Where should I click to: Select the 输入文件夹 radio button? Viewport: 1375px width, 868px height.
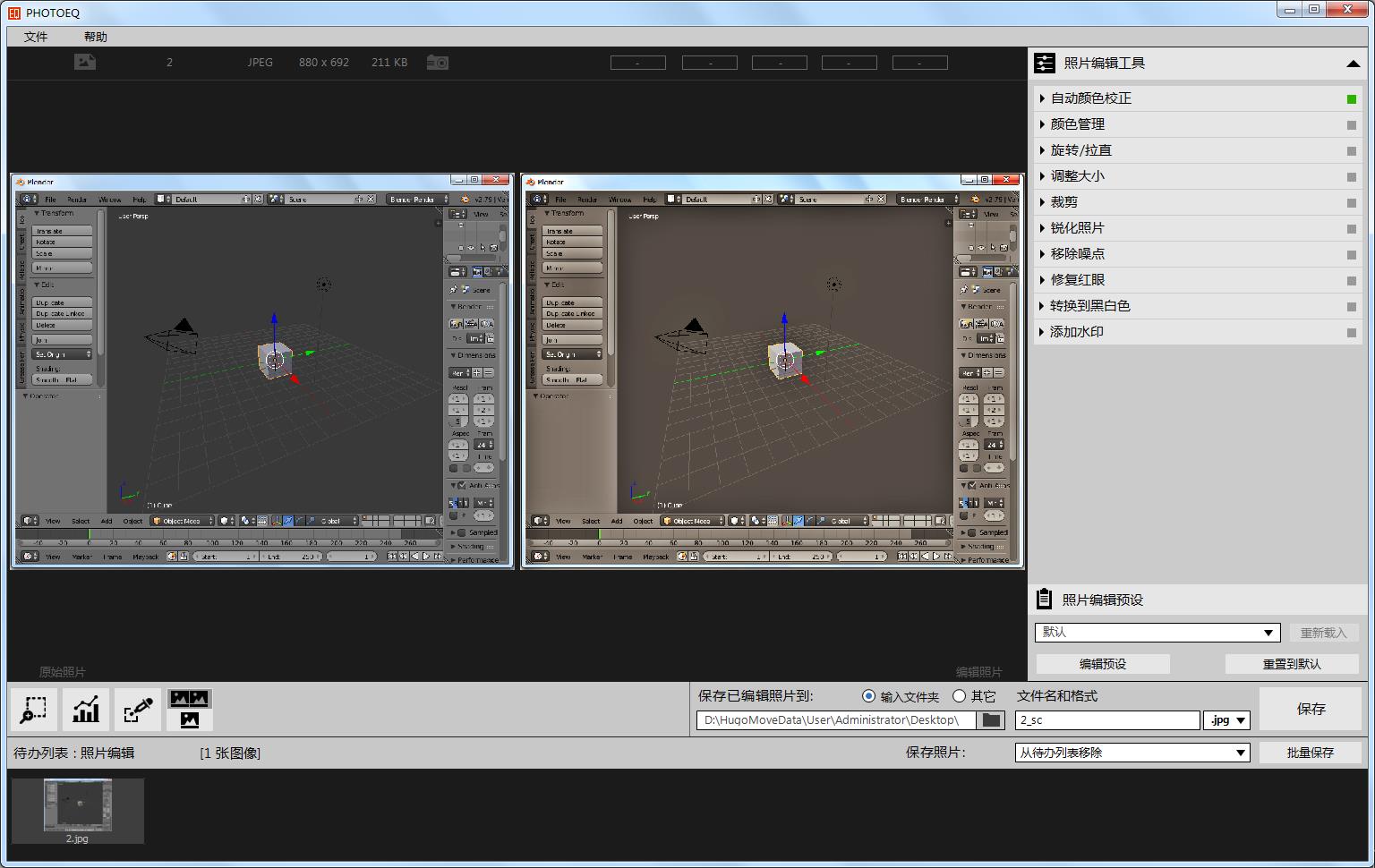click(x=868, y=696)
